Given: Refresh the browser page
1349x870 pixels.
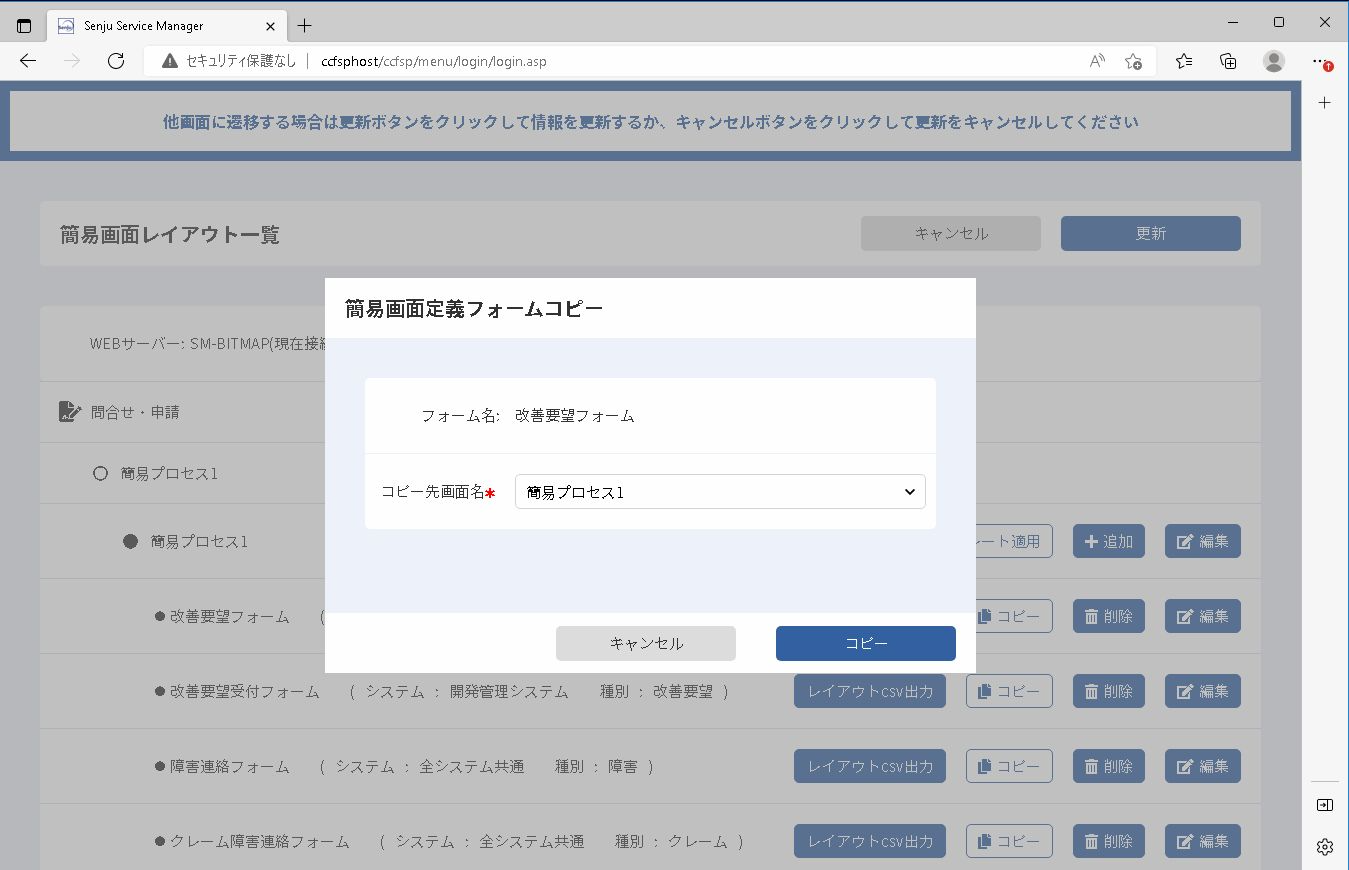Looking at the screenshot, I should pos(116,61).
